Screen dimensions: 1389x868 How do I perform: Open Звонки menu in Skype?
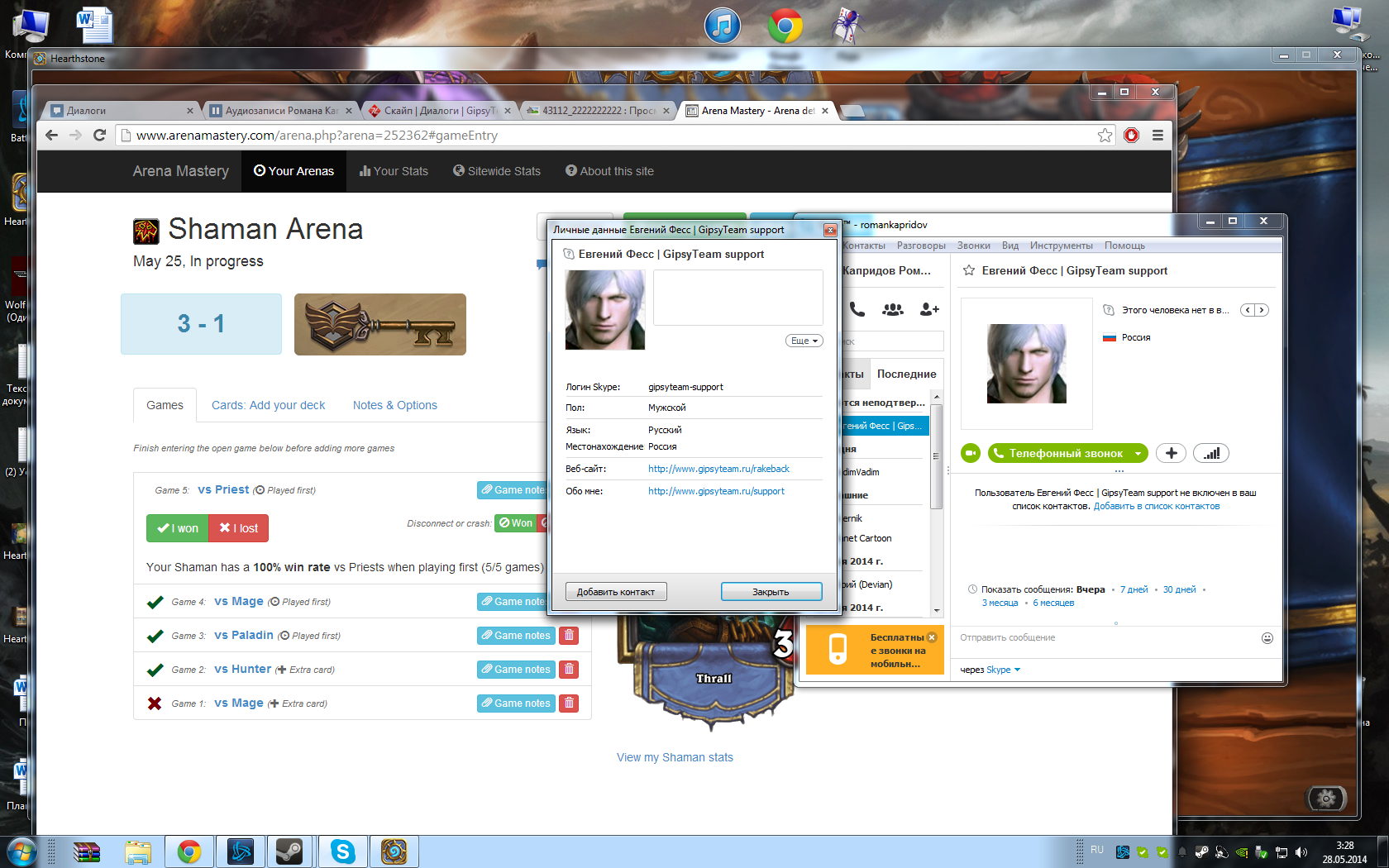(973, 246)
